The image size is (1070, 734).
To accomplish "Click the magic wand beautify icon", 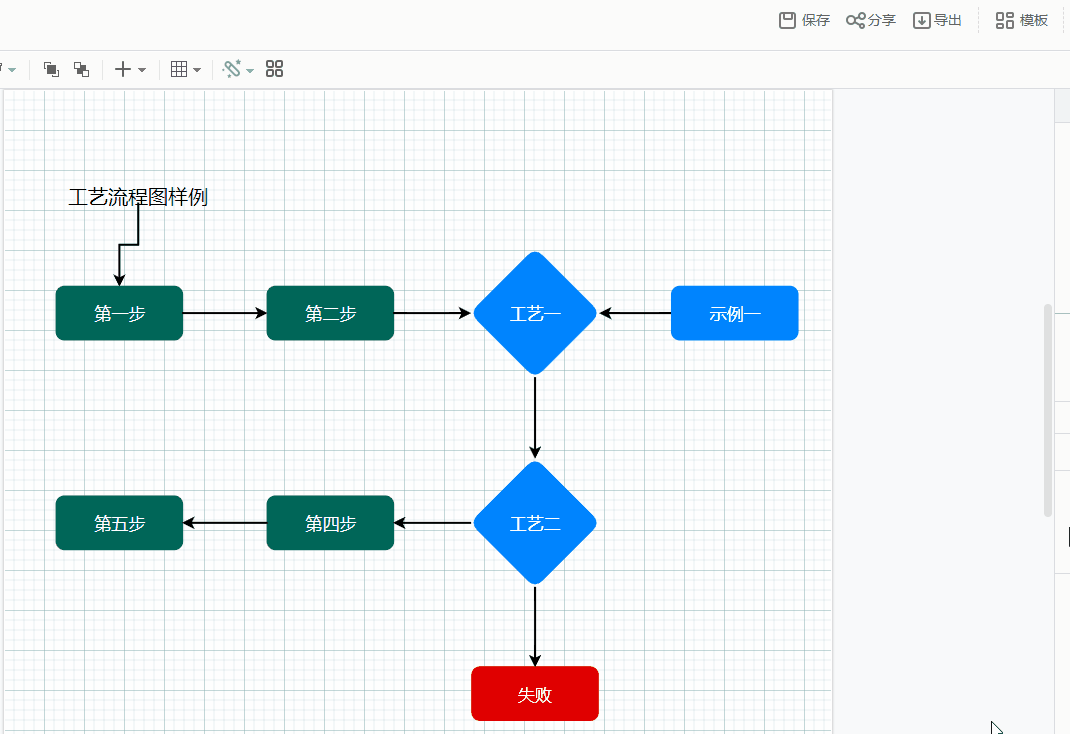I will pos(232,69).
